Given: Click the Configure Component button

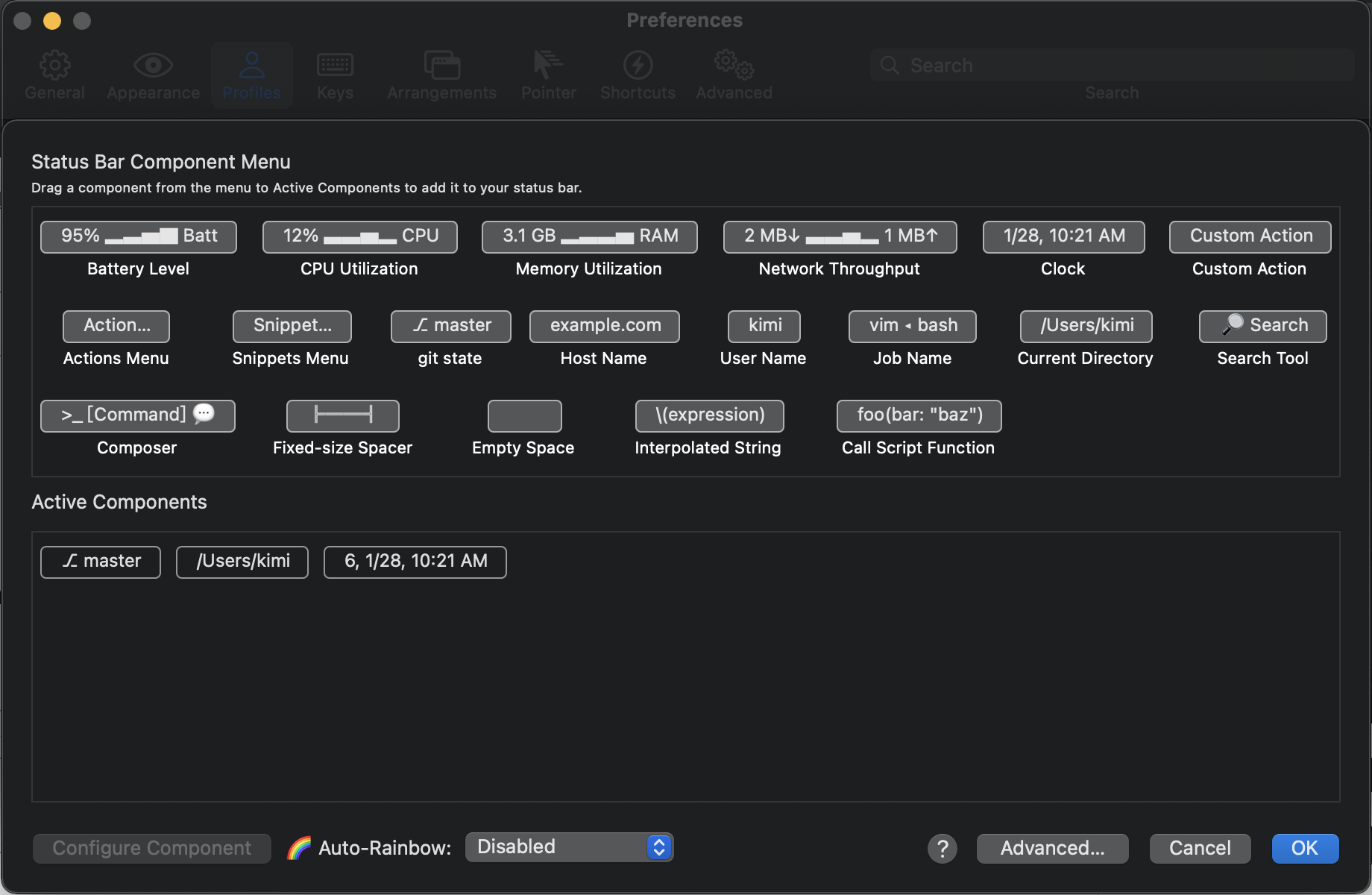Looking at the screenshot, I should [151, 848].
